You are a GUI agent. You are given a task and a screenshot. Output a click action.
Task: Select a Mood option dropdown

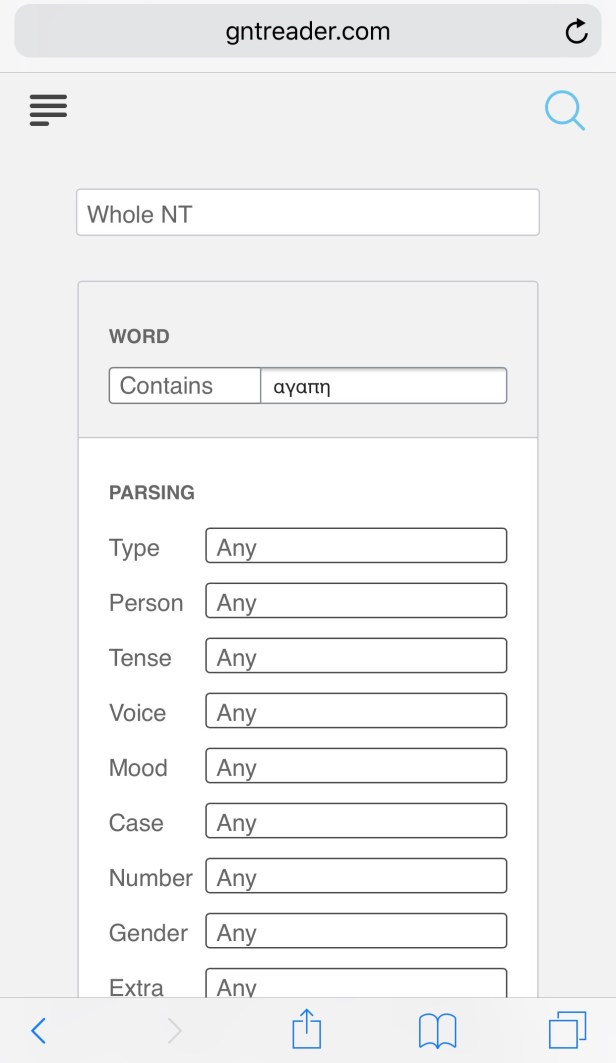356,767
